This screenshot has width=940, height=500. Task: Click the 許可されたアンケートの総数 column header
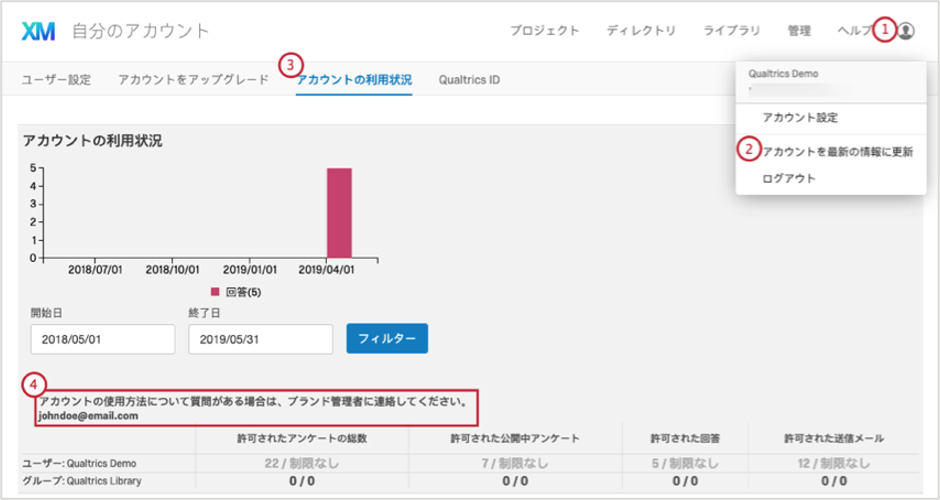tap(302, 438)
